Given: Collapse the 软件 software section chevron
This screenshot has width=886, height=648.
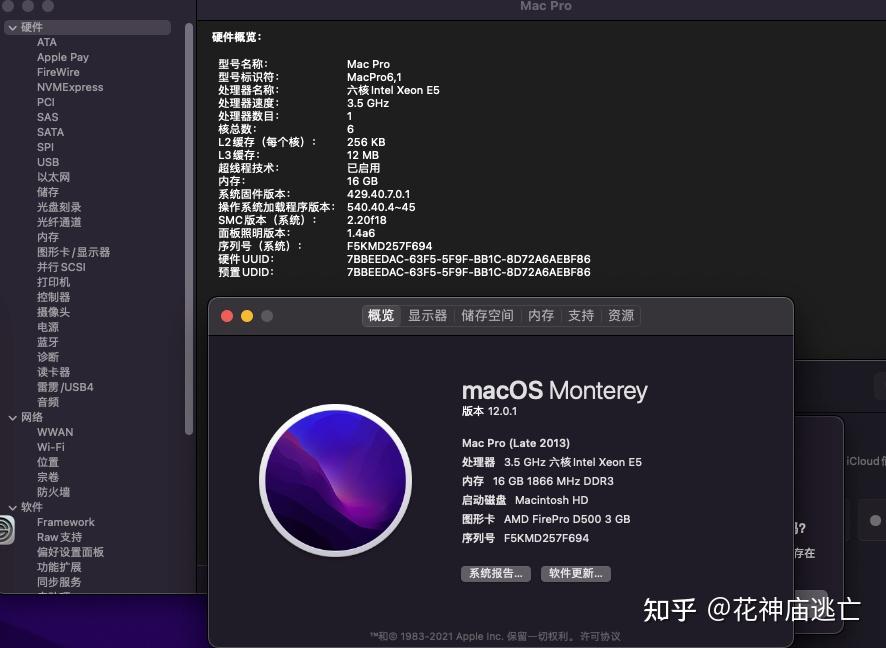Looking at the screenshot, I should click(12, 507).
